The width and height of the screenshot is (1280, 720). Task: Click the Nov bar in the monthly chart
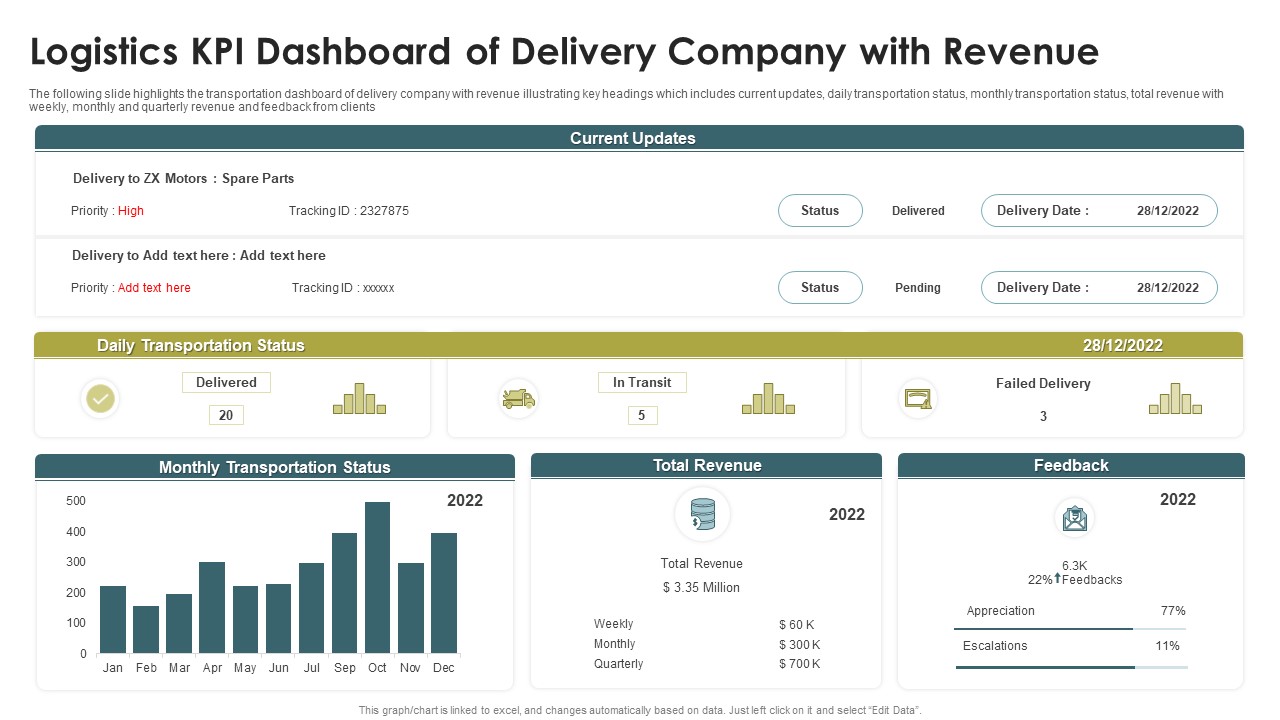pos(411,608)
